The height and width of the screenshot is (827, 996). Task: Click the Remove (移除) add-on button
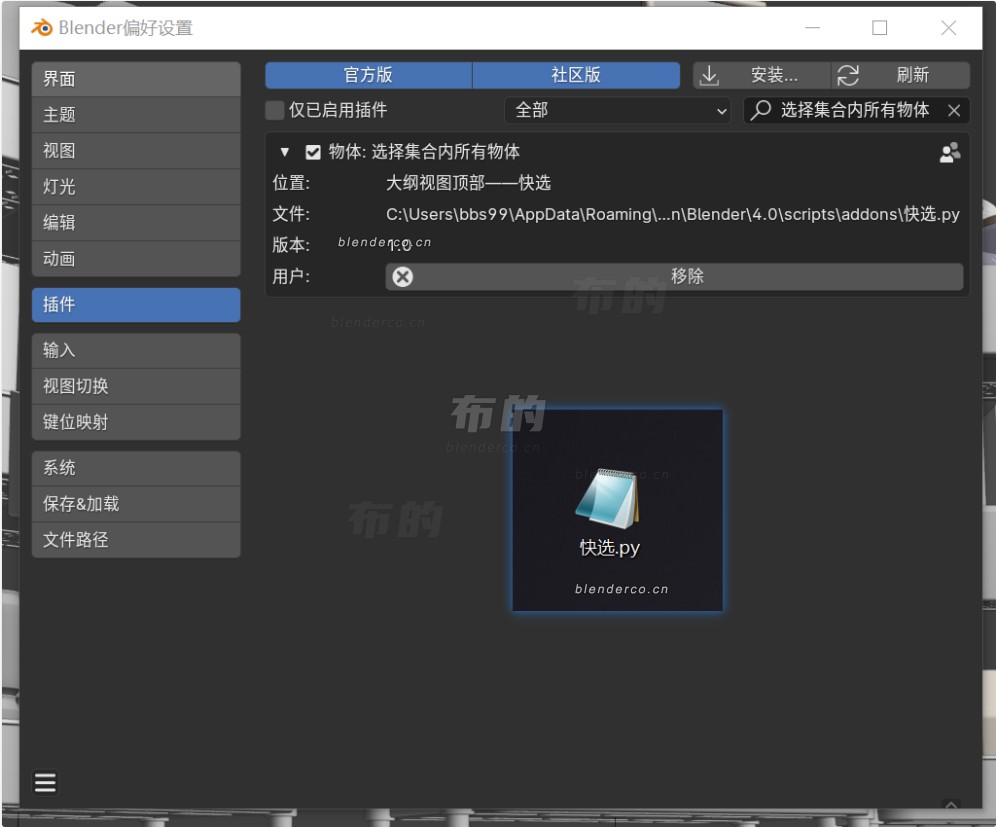point(674,277)
